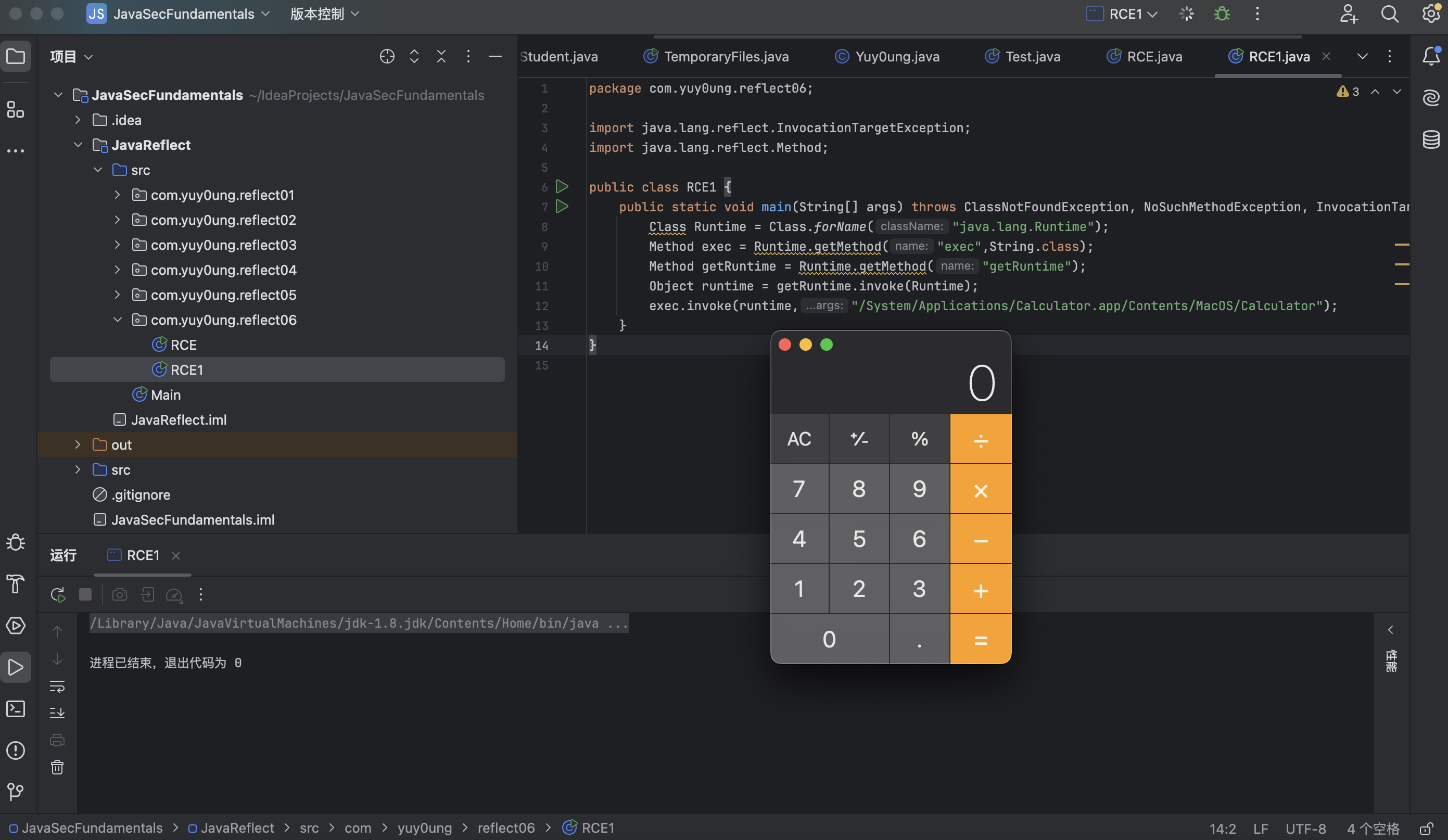
Task: Toggle scroll to end in run console
Action: pyautogui.click(x=57, y=713)
